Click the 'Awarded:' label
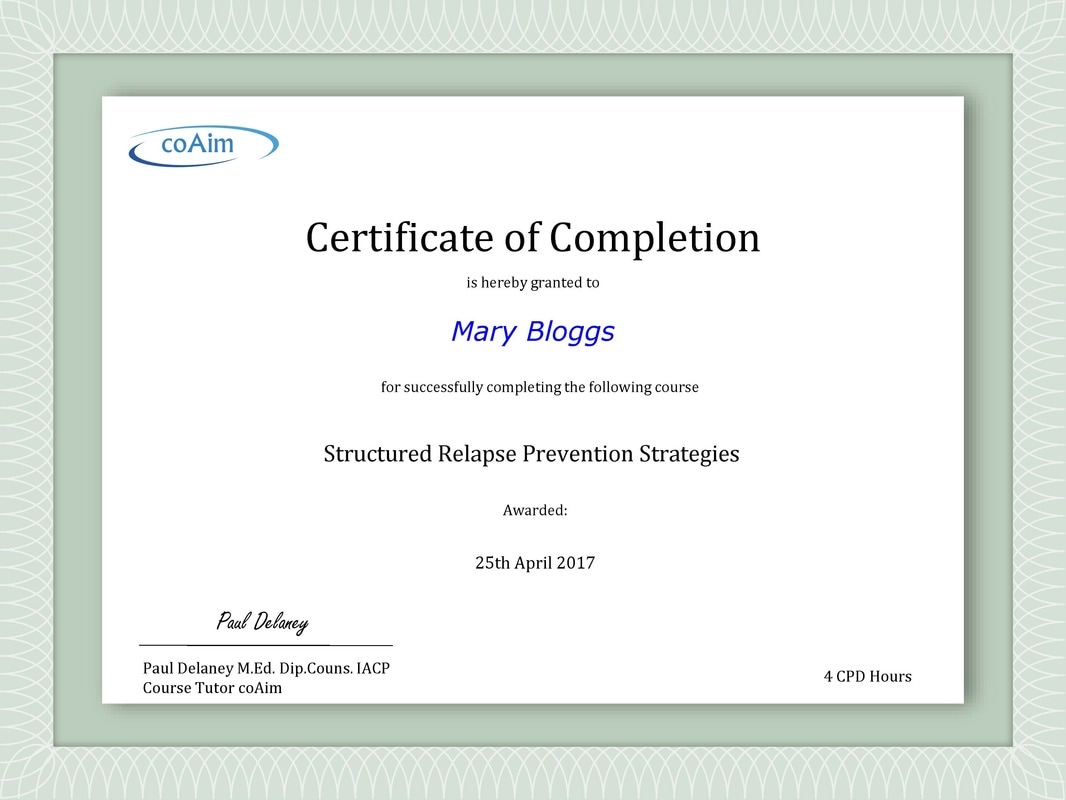 point(535,510)
